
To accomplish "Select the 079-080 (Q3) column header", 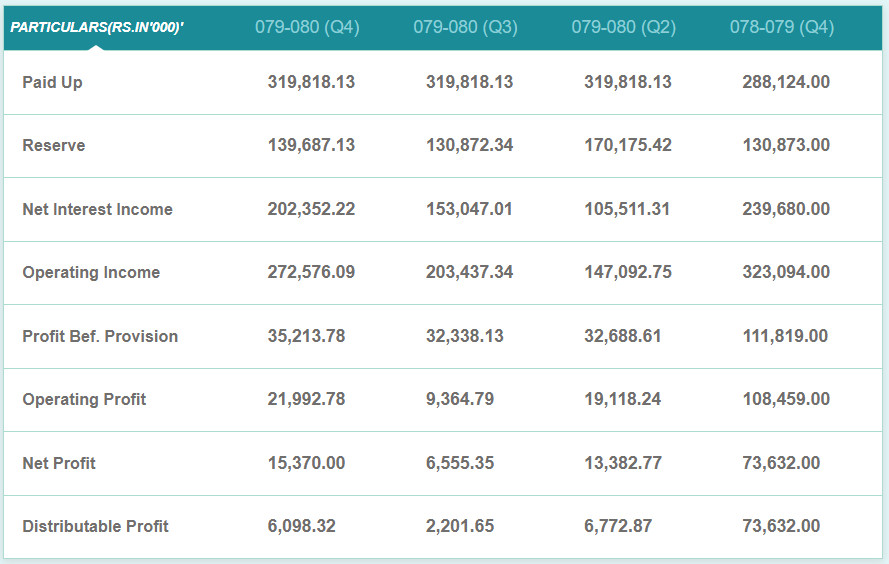I will 465,27.
